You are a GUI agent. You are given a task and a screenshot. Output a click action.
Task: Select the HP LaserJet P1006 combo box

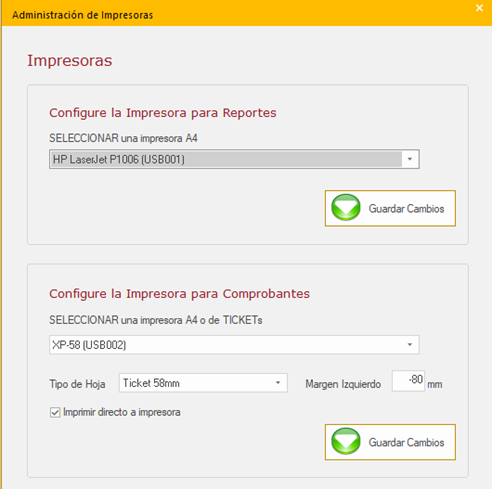(x=234, y=159)
